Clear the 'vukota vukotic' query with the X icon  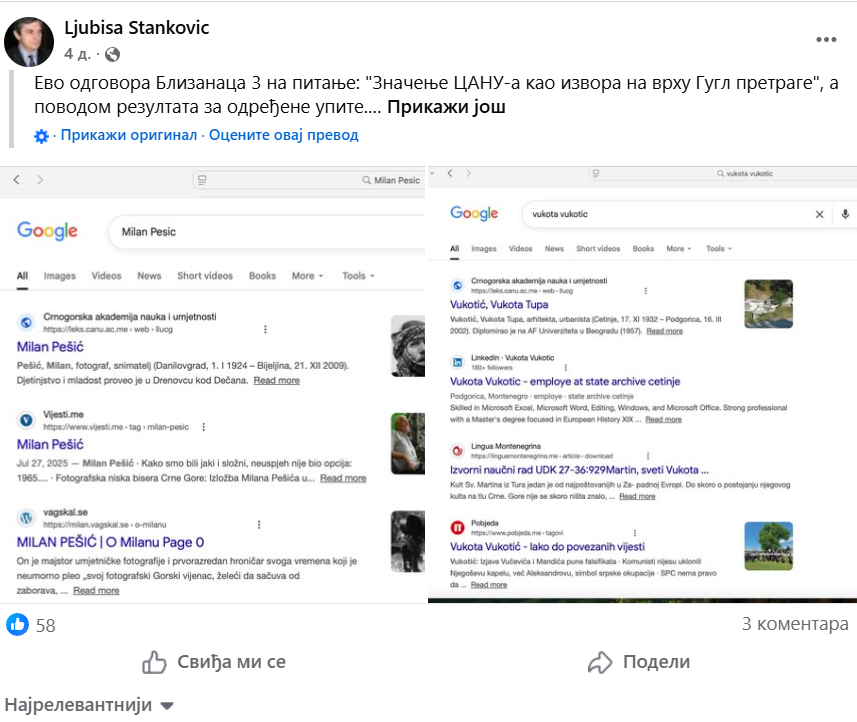click(x=818, y=214)
